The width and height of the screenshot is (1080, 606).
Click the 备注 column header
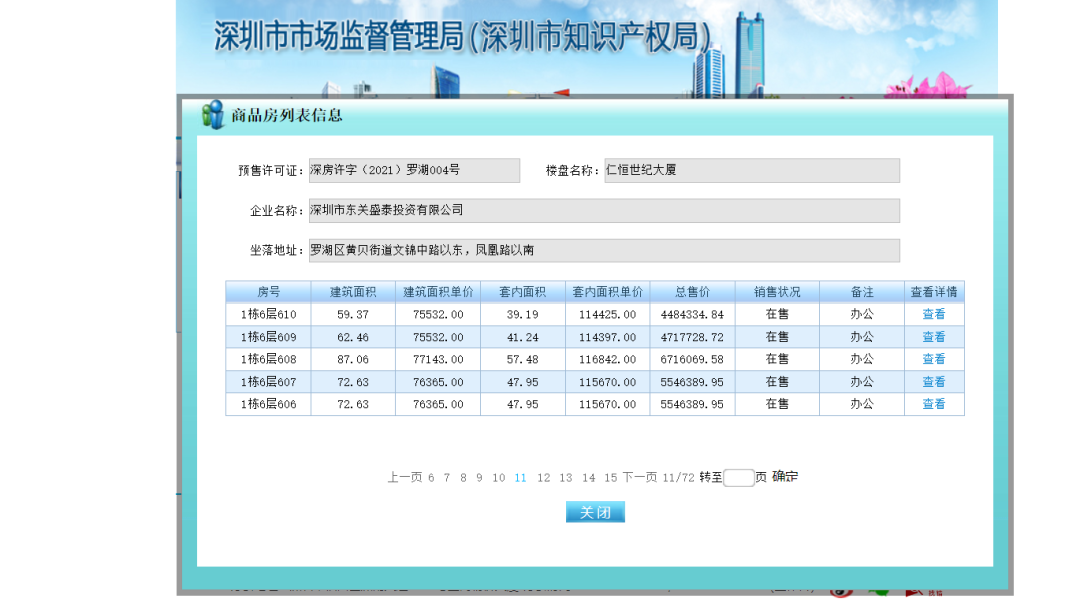tap(862, 292)
